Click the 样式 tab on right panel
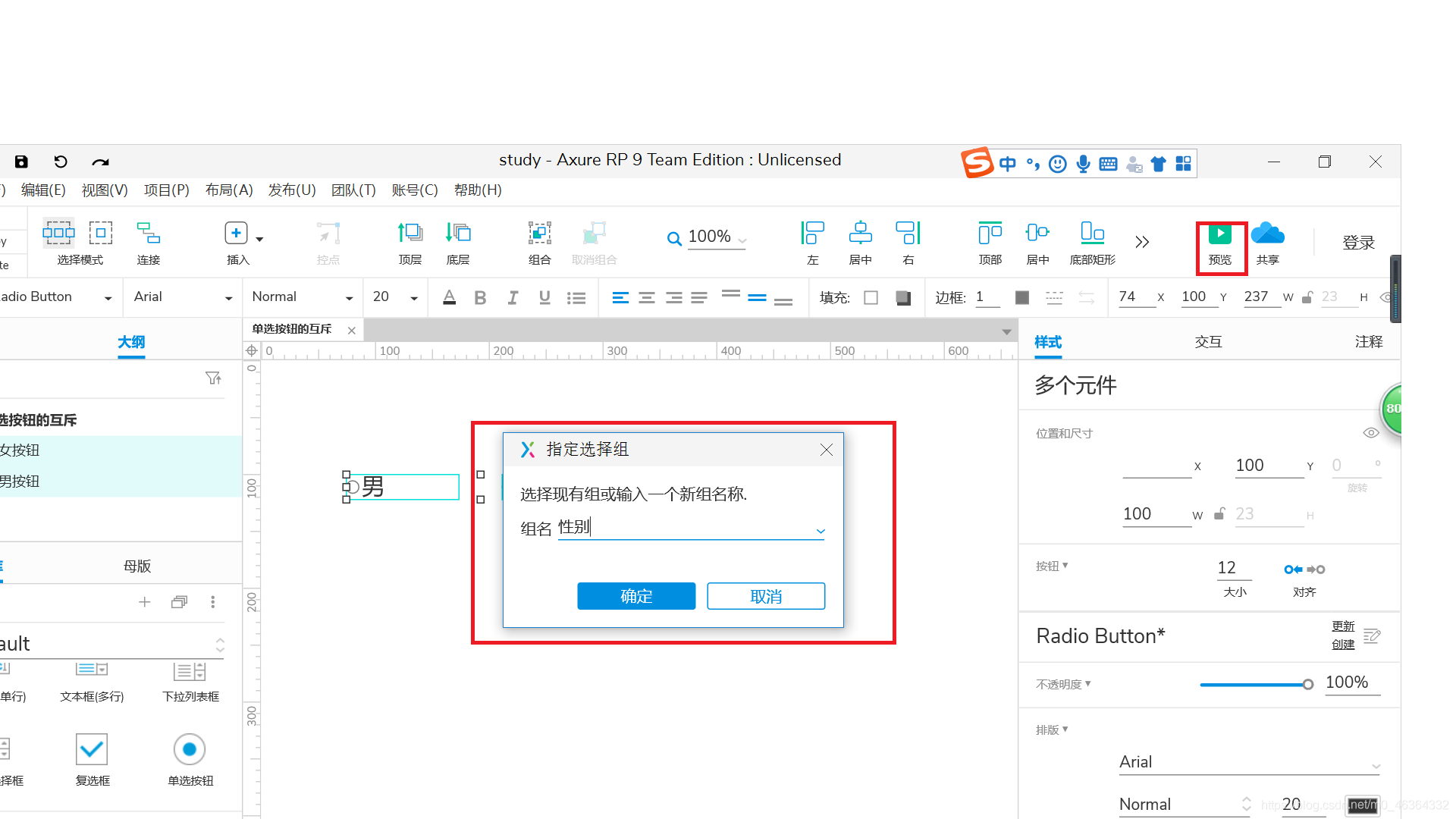 pyautogui.click(x=1050, y=341)
